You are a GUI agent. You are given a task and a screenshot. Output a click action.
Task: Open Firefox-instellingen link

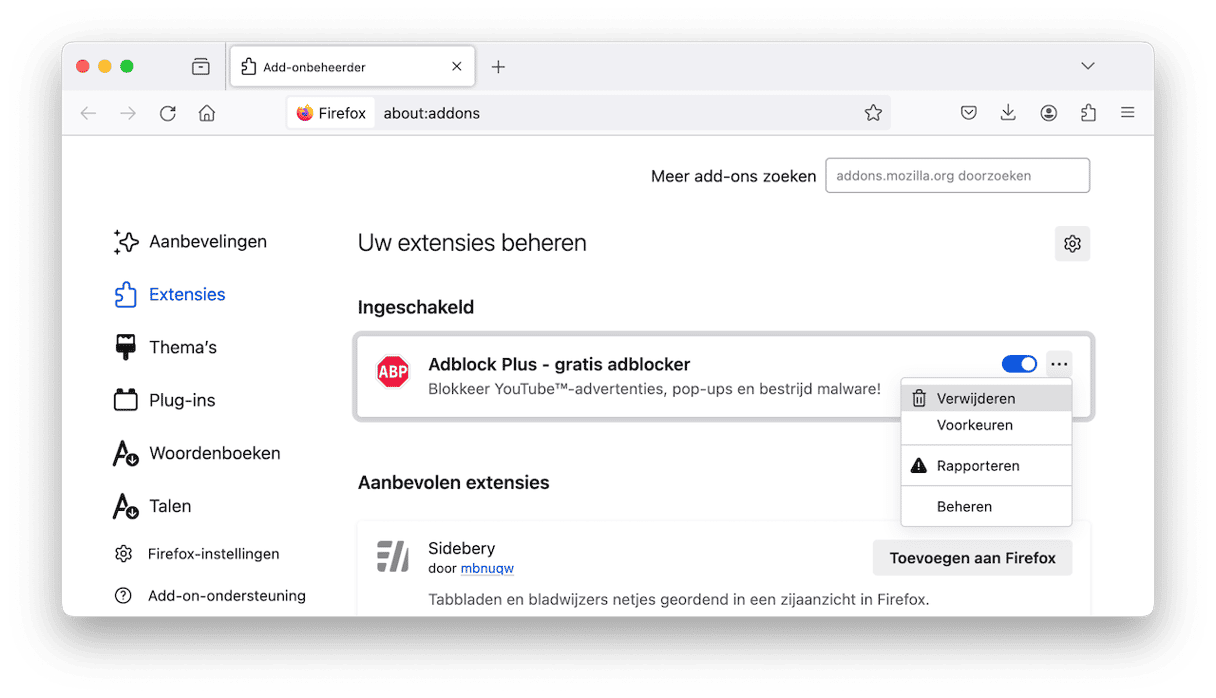click(197, 553)
